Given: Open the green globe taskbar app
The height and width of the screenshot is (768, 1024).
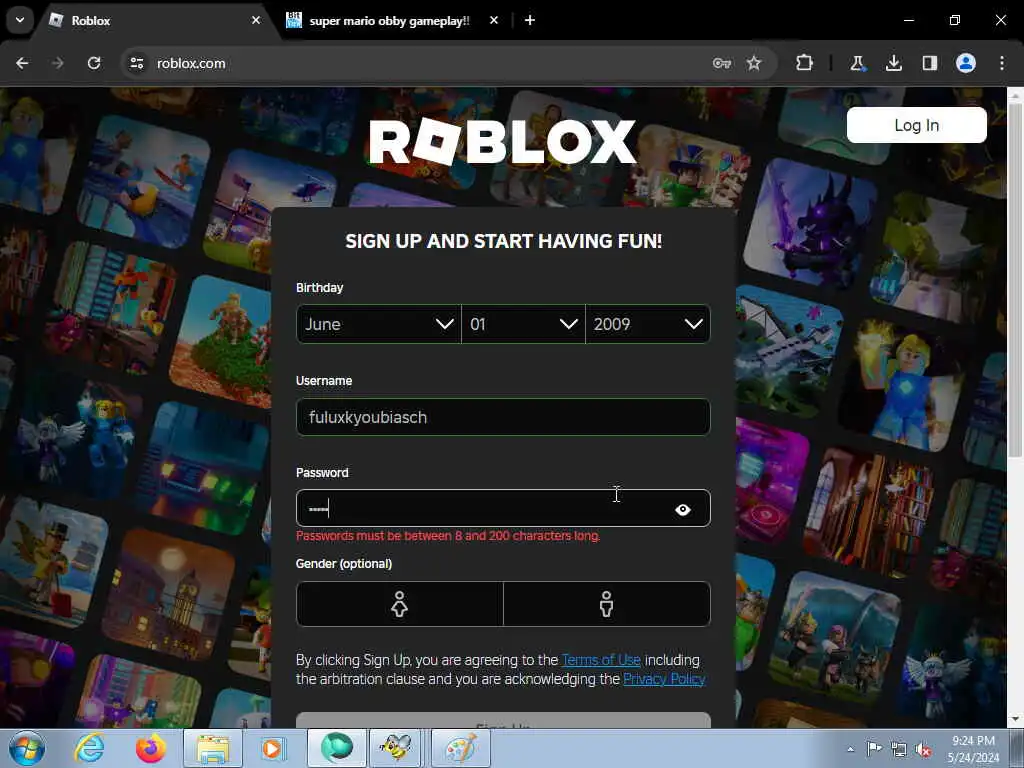Looking at the screenshot, I should coord(336,748).
